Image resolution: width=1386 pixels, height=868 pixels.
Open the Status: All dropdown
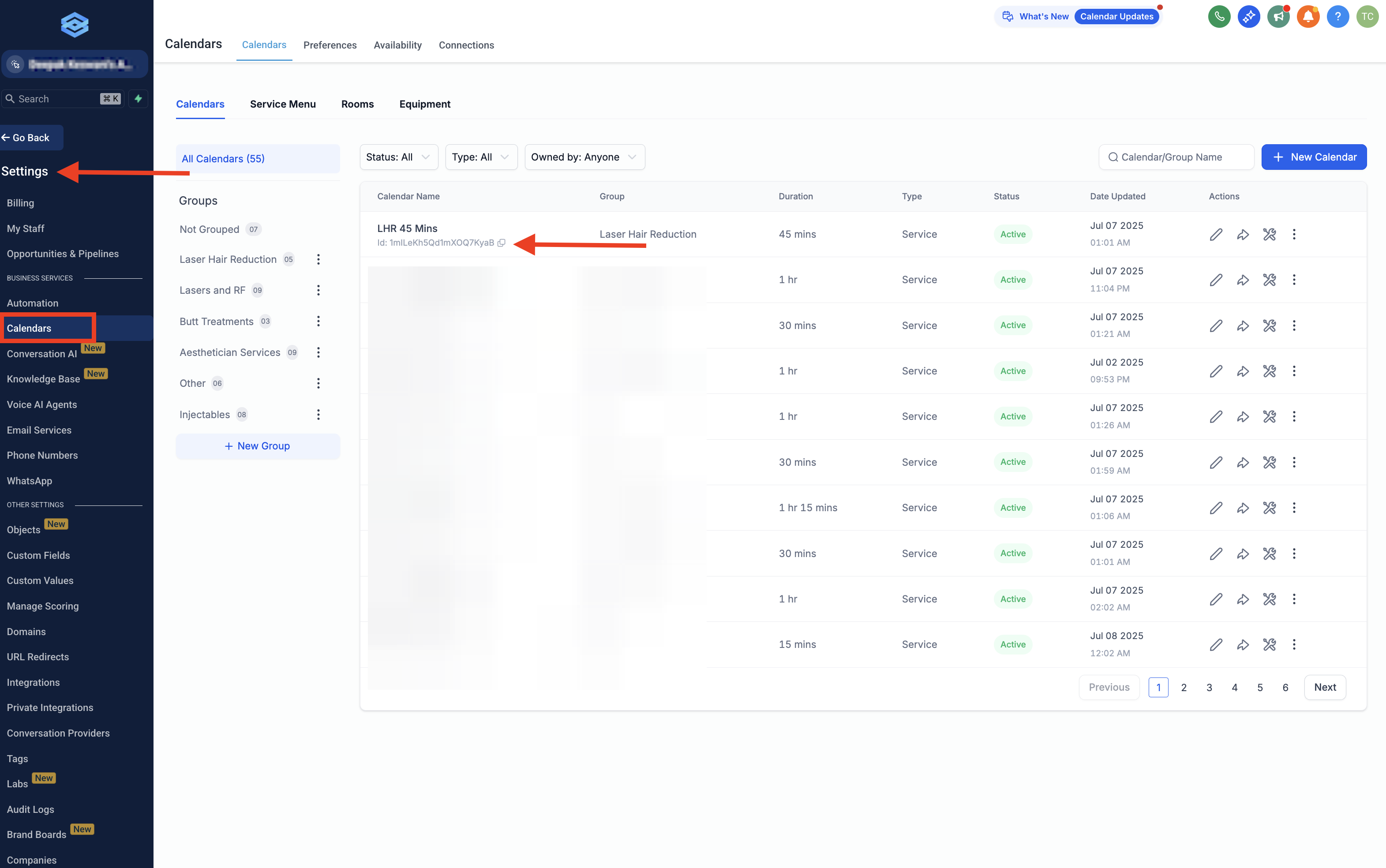398,157
